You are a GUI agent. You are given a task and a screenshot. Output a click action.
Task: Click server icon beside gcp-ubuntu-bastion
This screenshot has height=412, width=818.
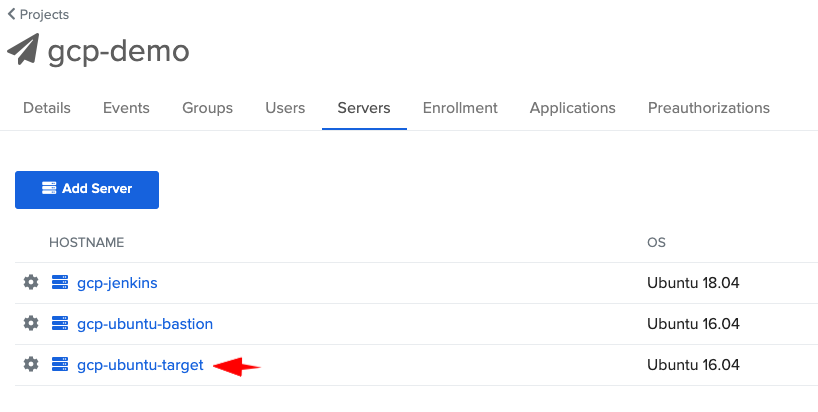pyautogui.click(x=59, y=324)
